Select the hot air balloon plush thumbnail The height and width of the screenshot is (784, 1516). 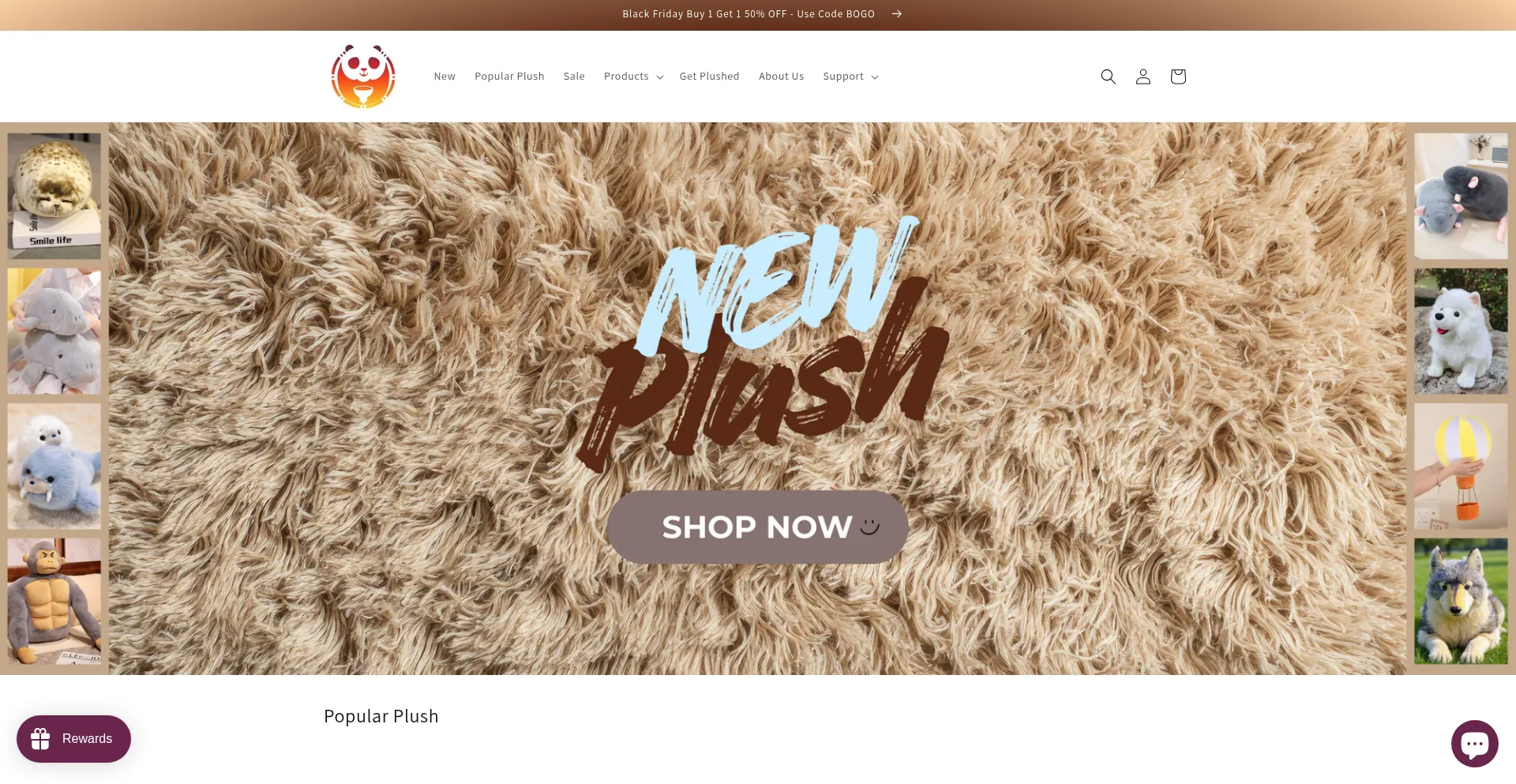click(1461, 466)
